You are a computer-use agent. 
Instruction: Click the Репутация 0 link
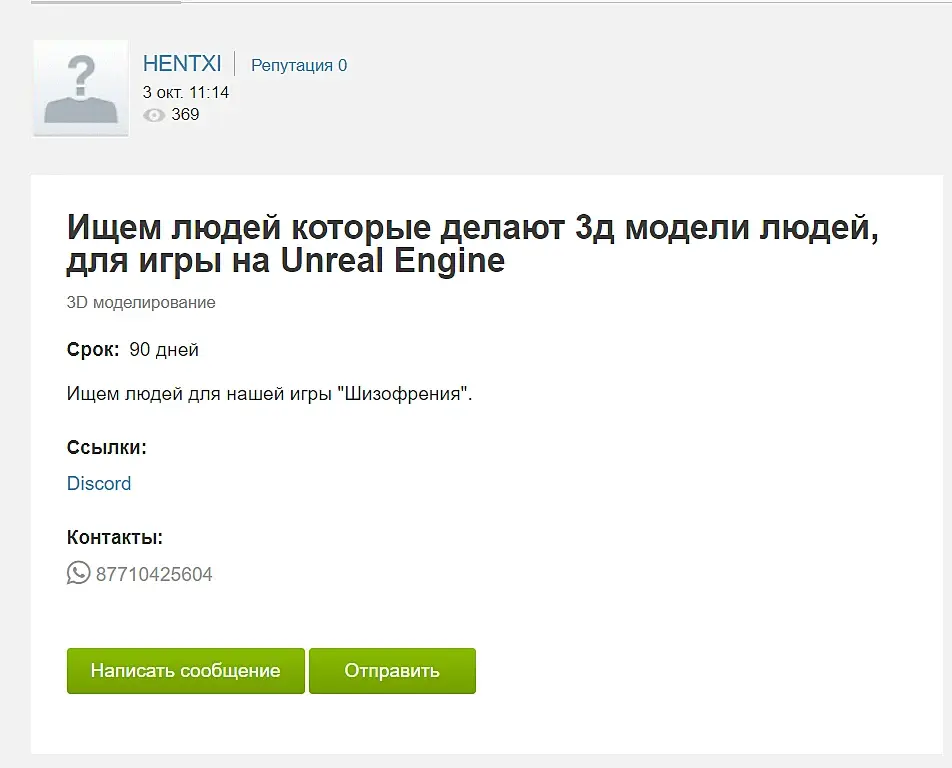click(299, 65)
